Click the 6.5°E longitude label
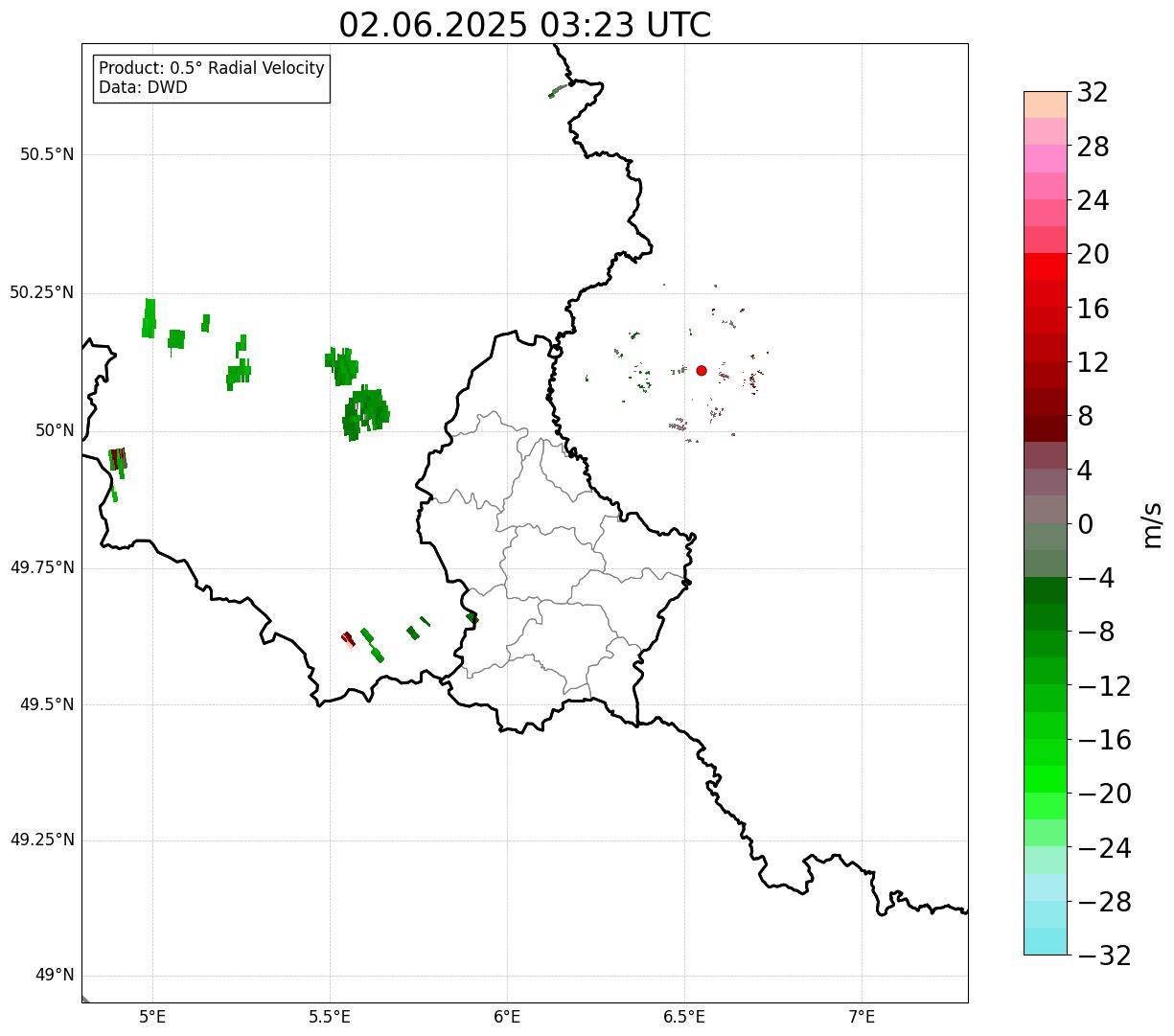 684,1017
